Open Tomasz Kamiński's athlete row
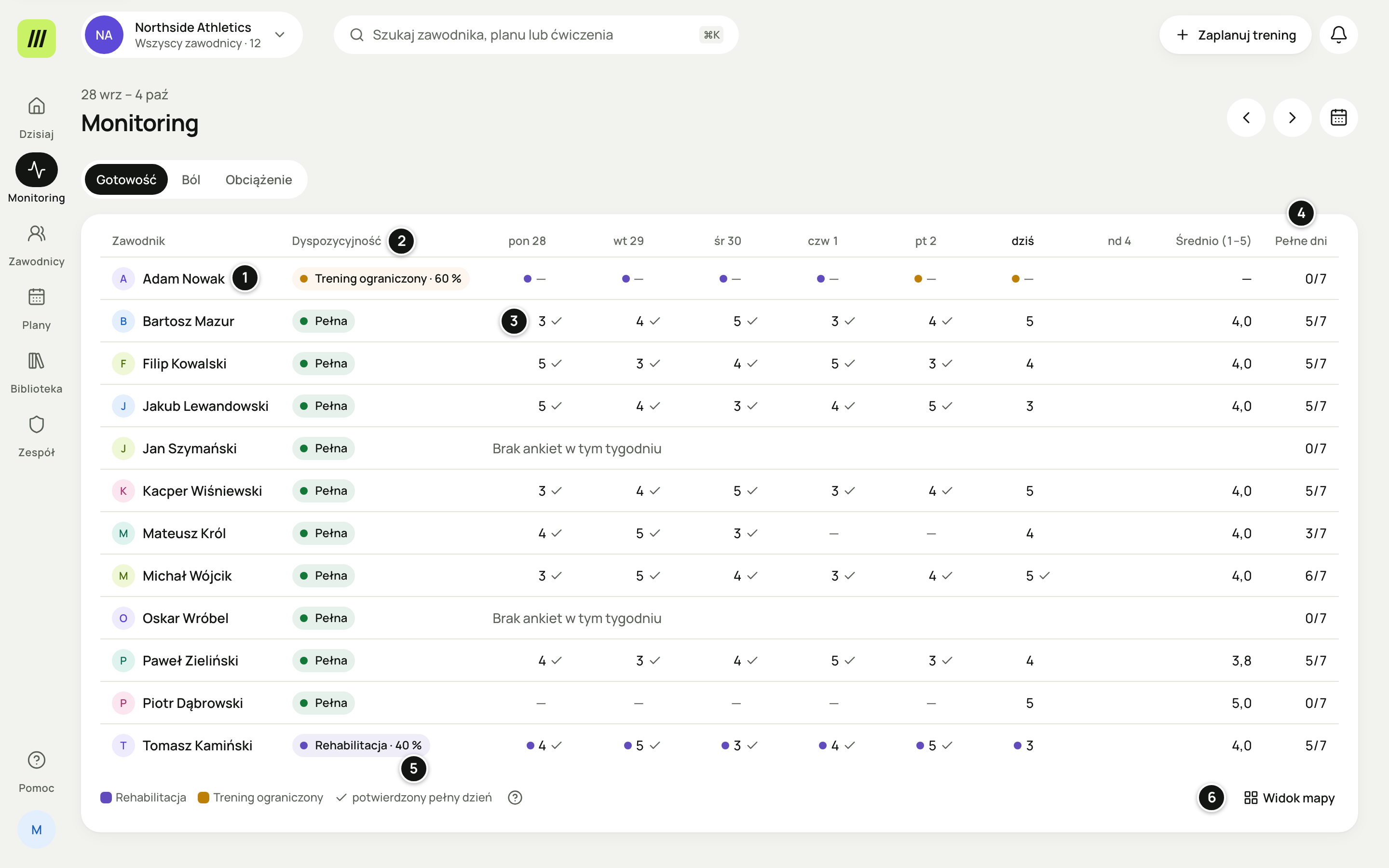1389x868 pixels. [x=719, y=745]
